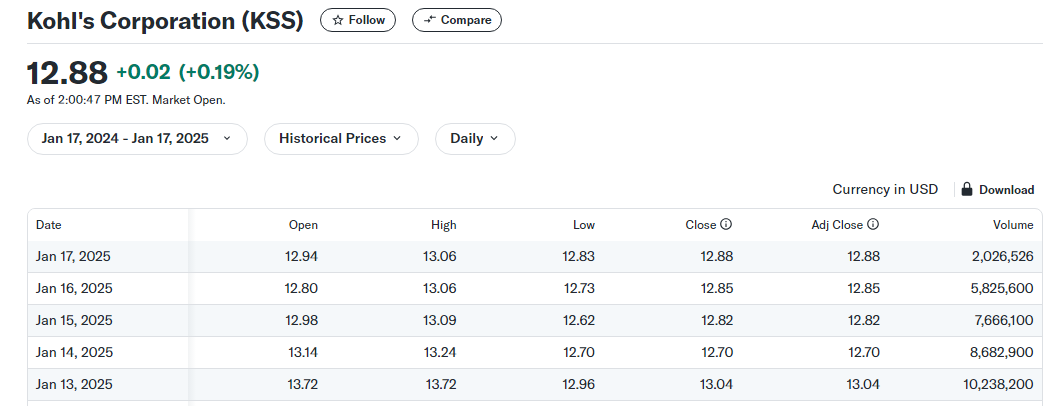Click the volume value 10,238,200
The image size is (1047, 406).
[1002, 385]
